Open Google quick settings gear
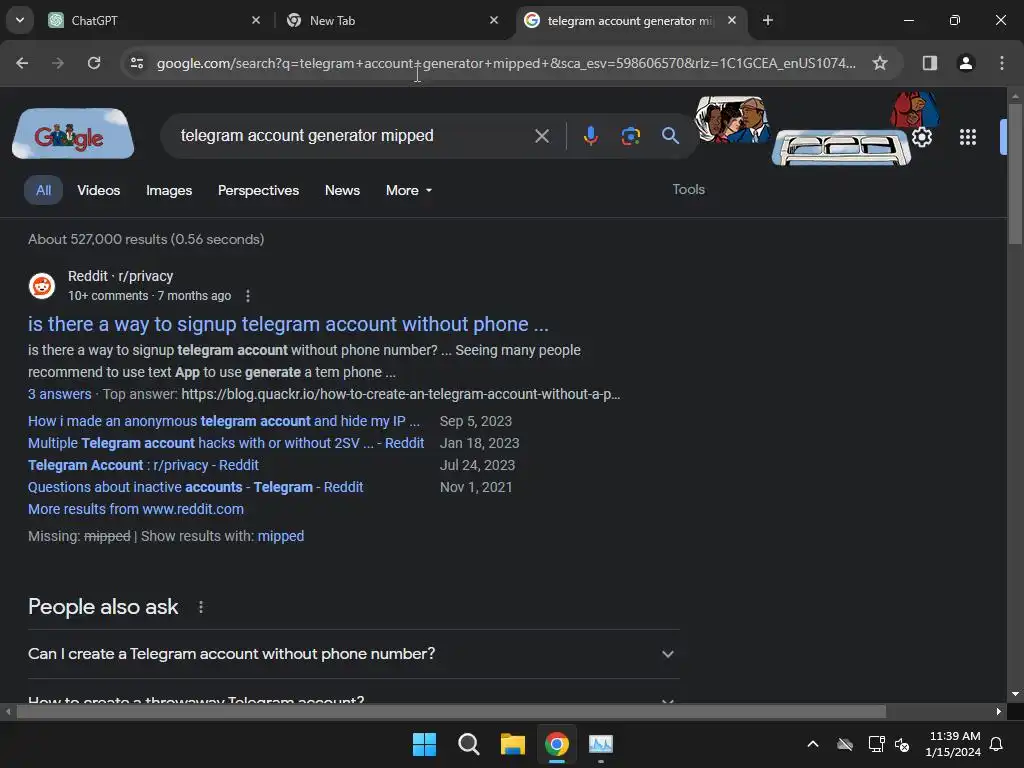The image size is (1024, 768). [922, 137]
